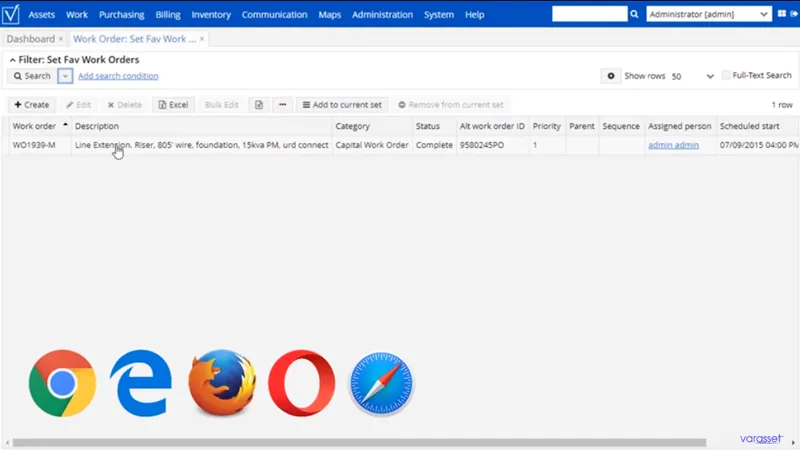Click the Microsoft Edge logo
This screenshot has height=450, width=800.
141,383
